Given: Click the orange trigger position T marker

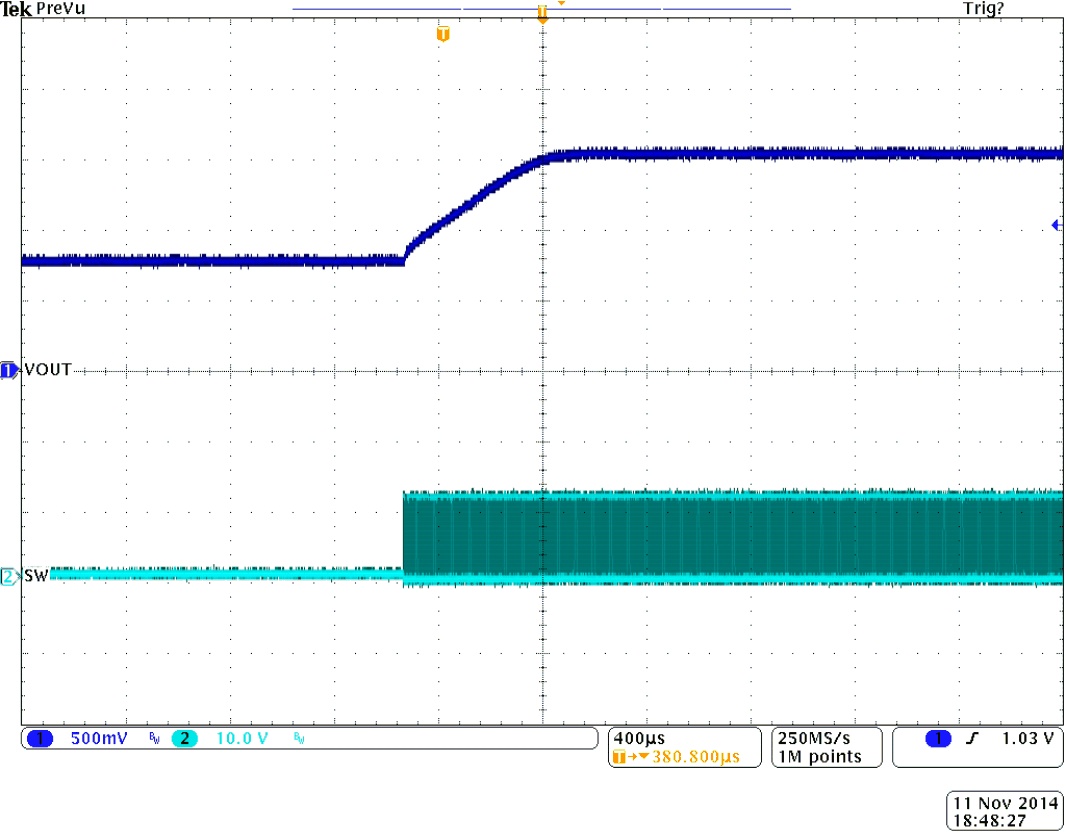Looking at the screenshot, I should pos(443,35).
